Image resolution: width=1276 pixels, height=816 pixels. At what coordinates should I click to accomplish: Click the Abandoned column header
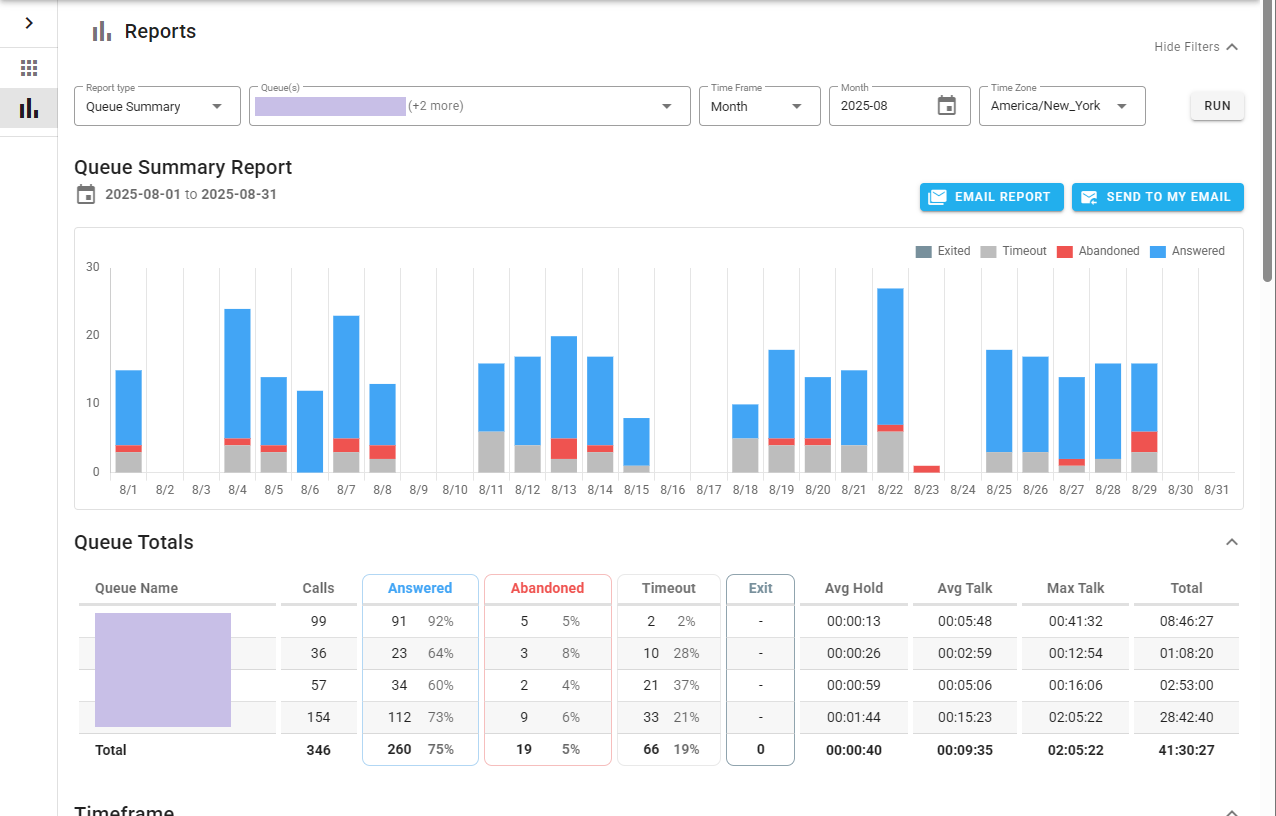click(547, 588)
